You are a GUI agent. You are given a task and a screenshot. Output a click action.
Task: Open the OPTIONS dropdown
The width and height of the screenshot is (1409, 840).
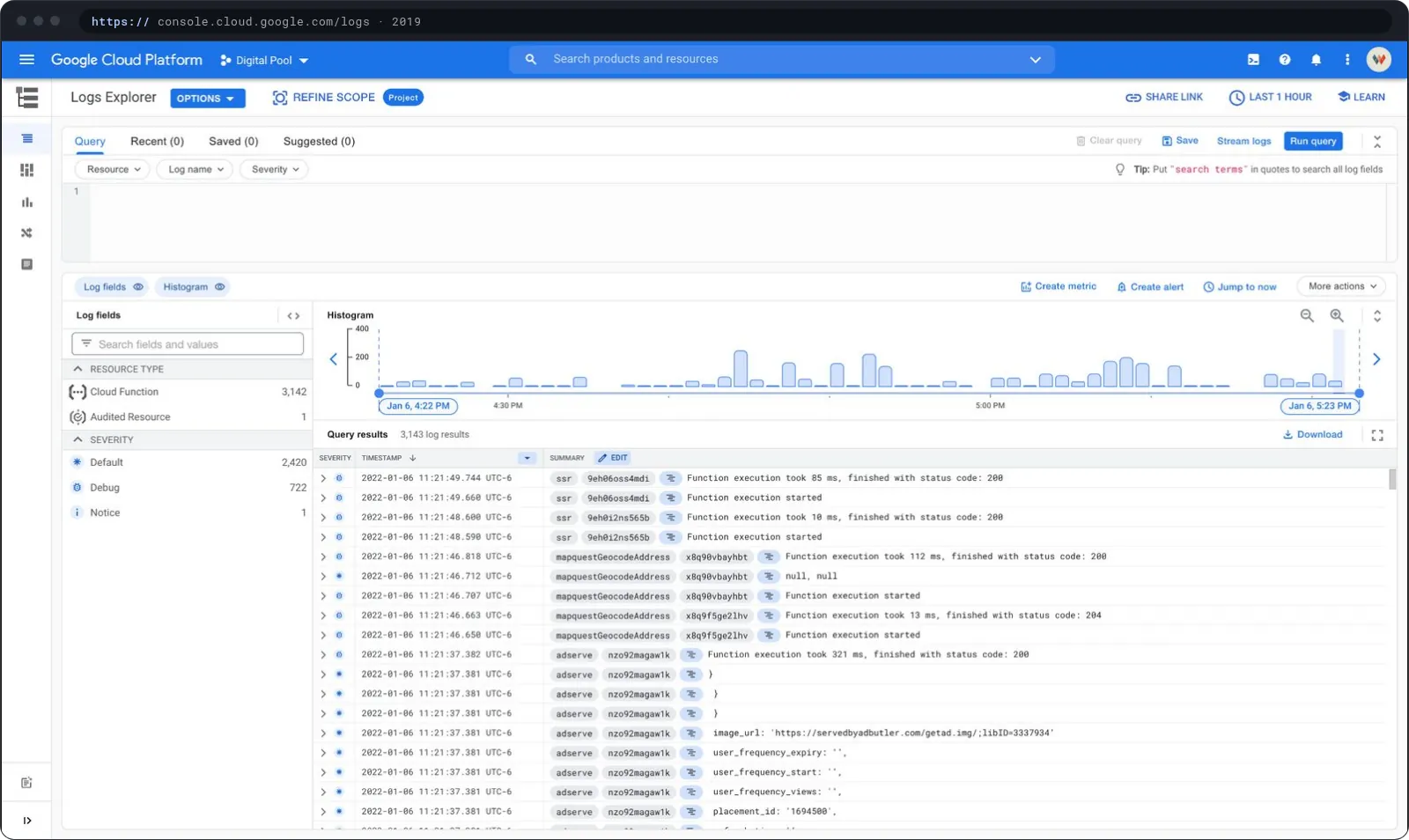pos(207,99)
